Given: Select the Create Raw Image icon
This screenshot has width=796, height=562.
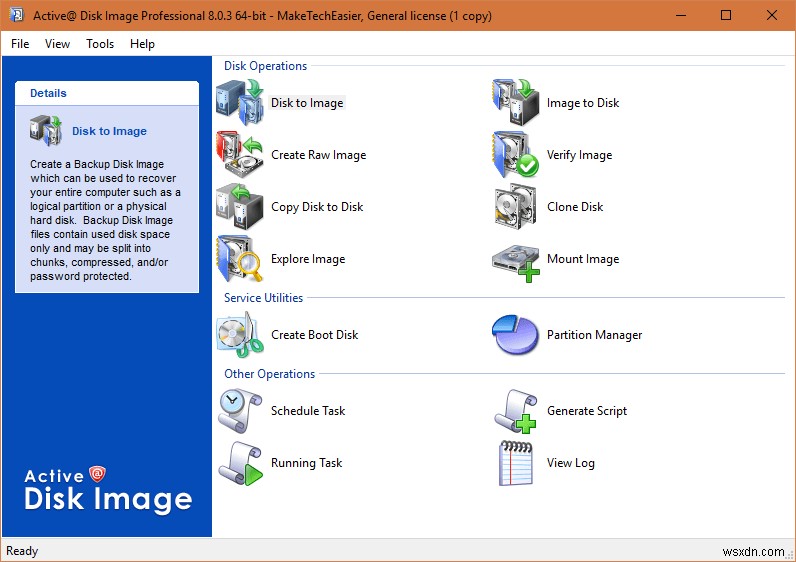Looking at the screenshot, I should pos(240,155).
